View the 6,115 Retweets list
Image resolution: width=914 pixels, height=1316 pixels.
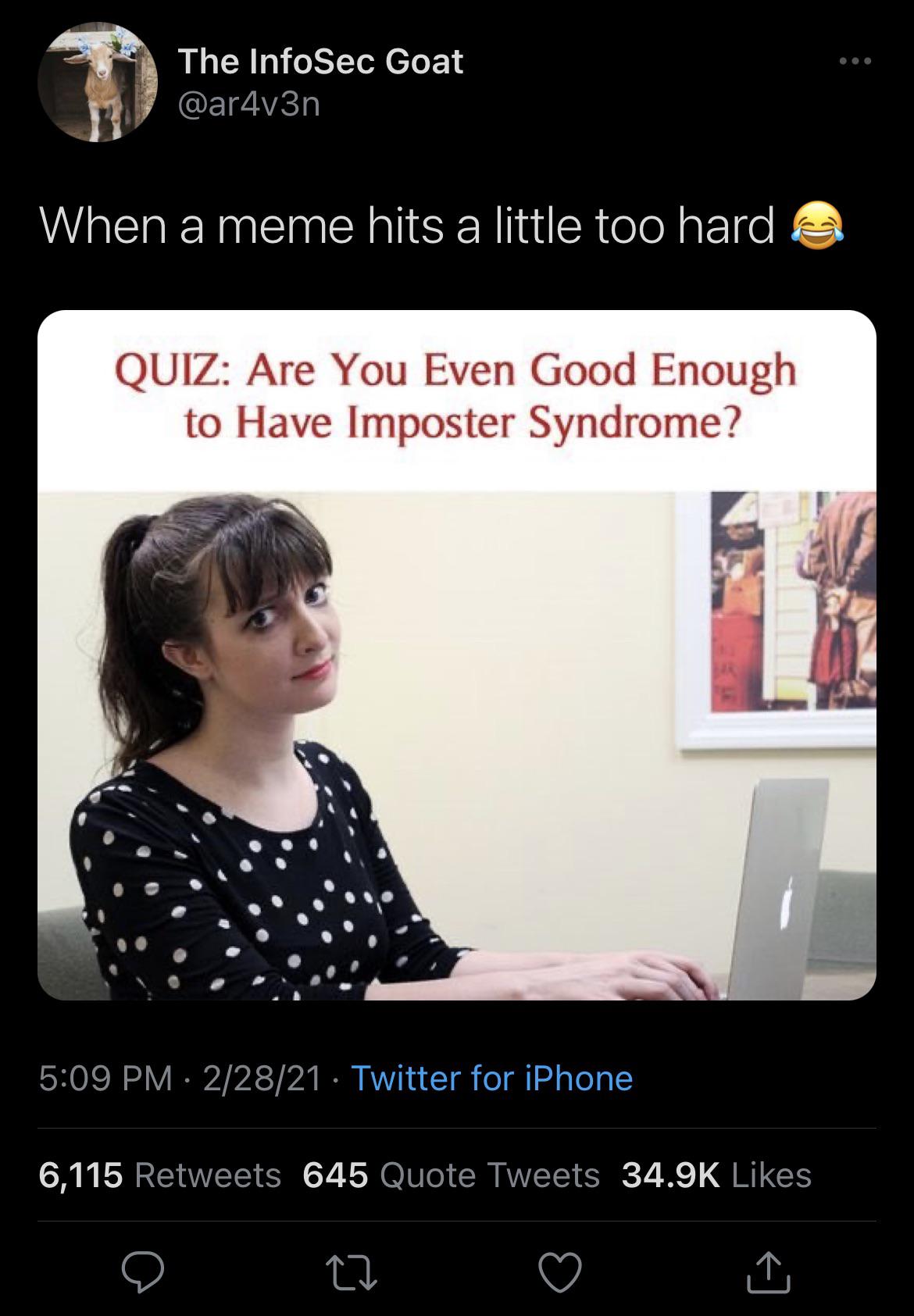click(160, 1175)
